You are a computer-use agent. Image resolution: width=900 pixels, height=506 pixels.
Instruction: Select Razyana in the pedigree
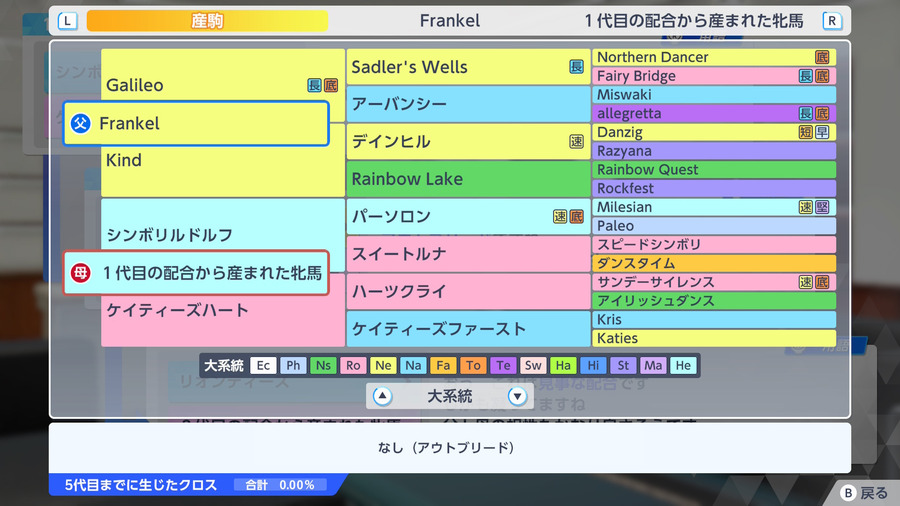tap(714, 151)
